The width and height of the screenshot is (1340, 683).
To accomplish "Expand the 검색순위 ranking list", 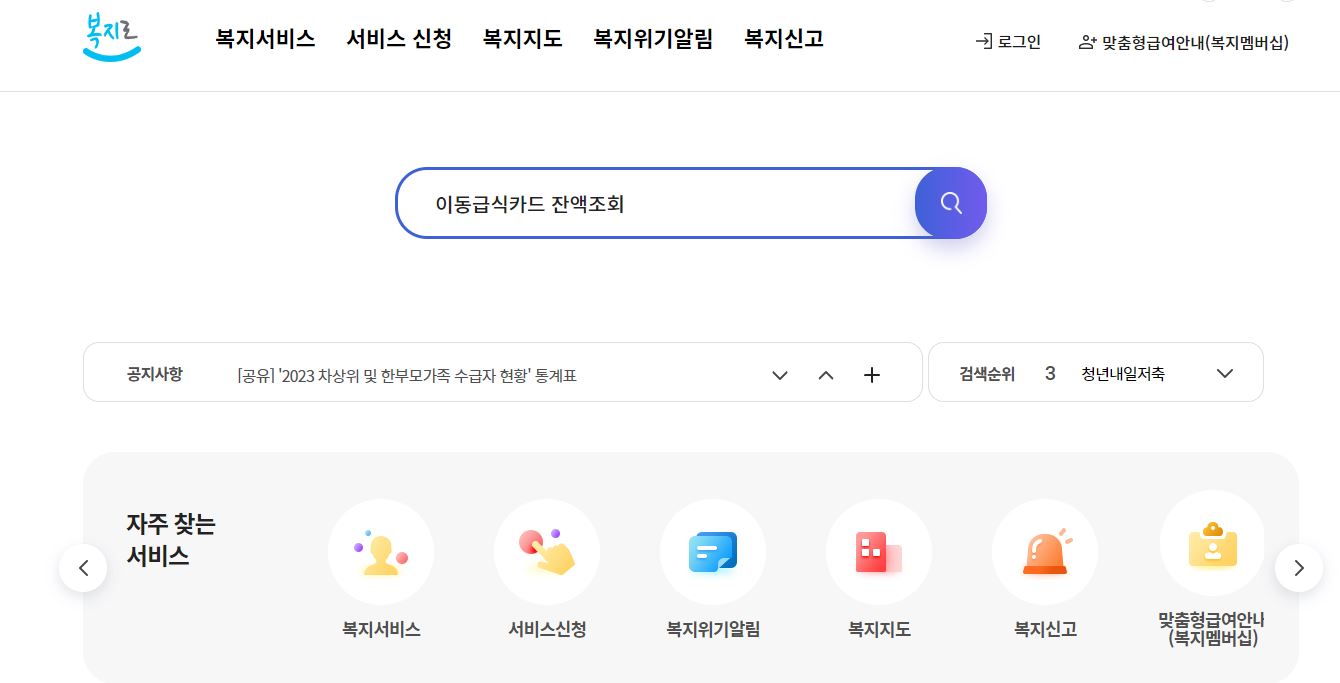I will [x=1225, y=374].
